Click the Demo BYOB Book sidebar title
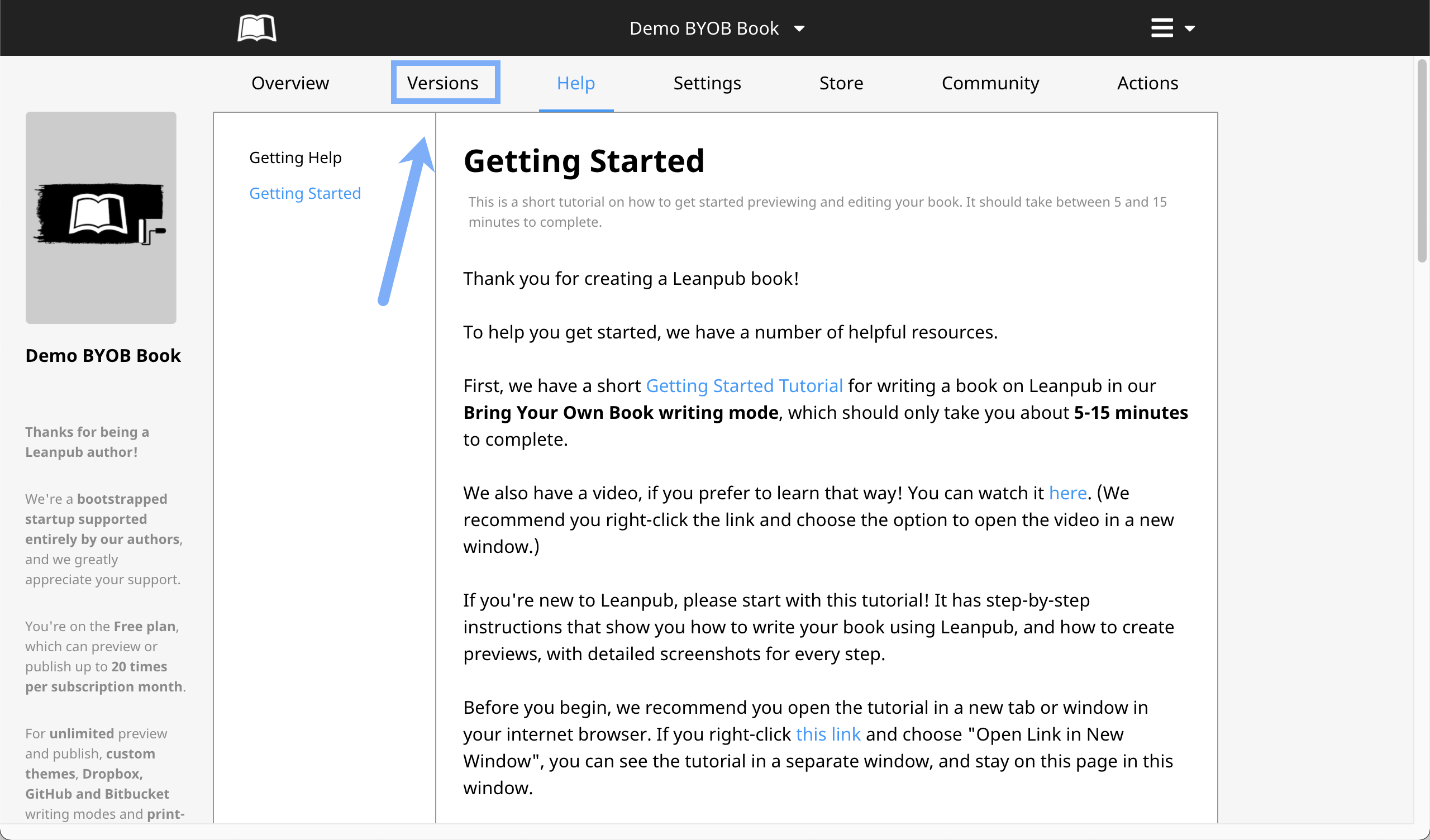Image resolution: width=1430 pixels, height=840 pixels. click(x=103, y=355)
